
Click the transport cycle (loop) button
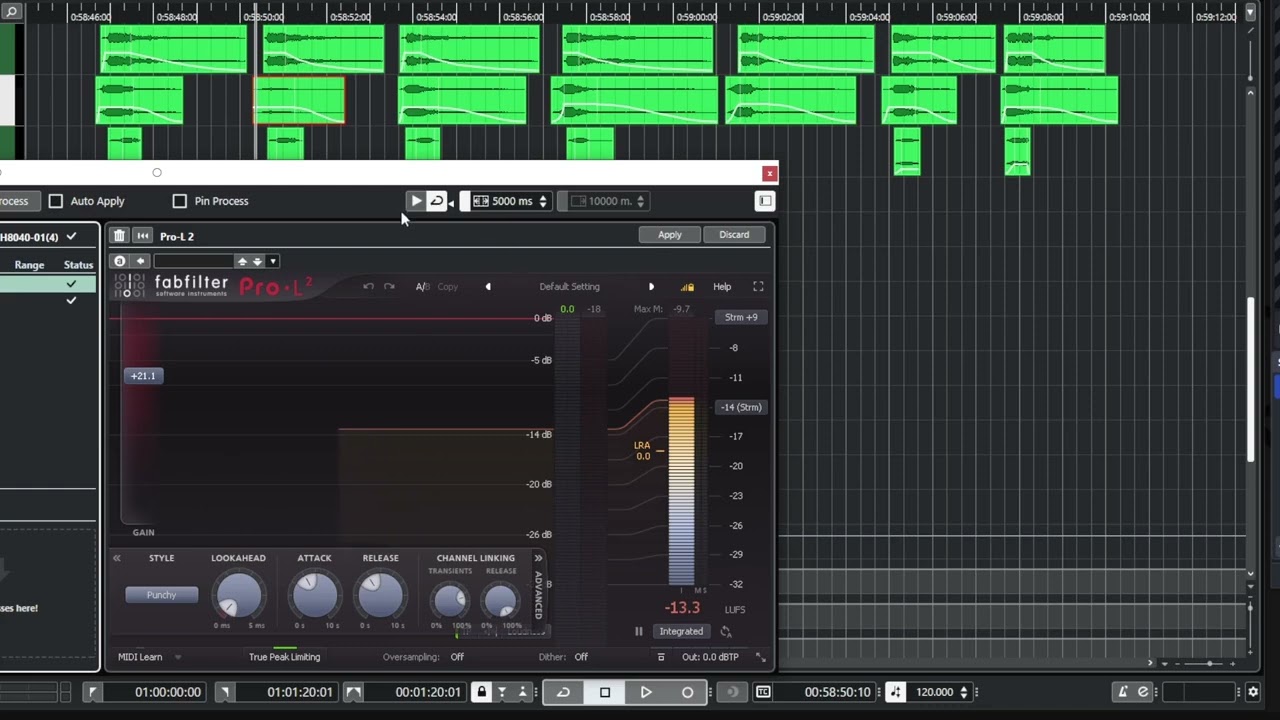pyautogui.click(x=563, y=692)
